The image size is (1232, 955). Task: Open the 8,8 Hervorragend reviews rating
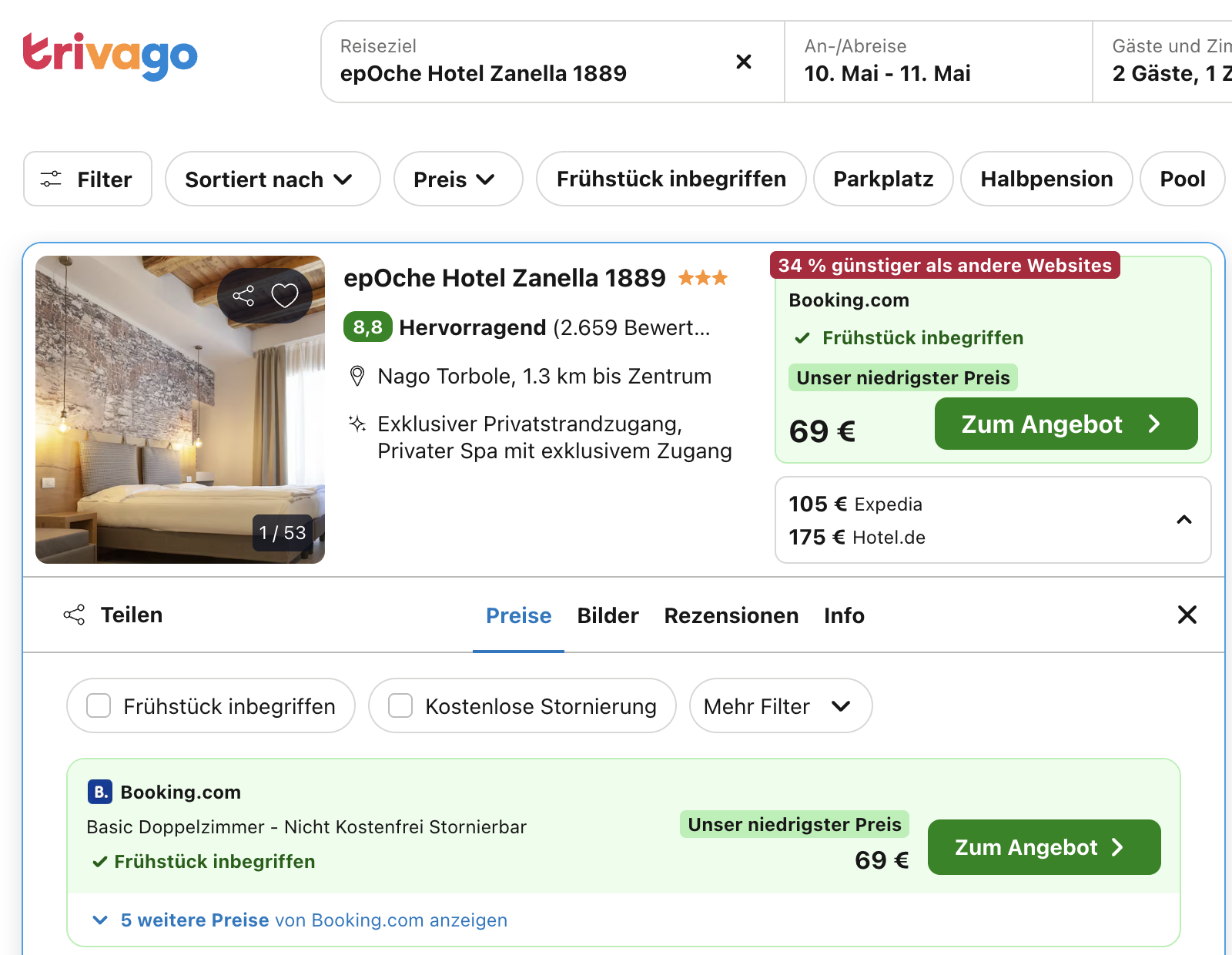coord(527,327)
